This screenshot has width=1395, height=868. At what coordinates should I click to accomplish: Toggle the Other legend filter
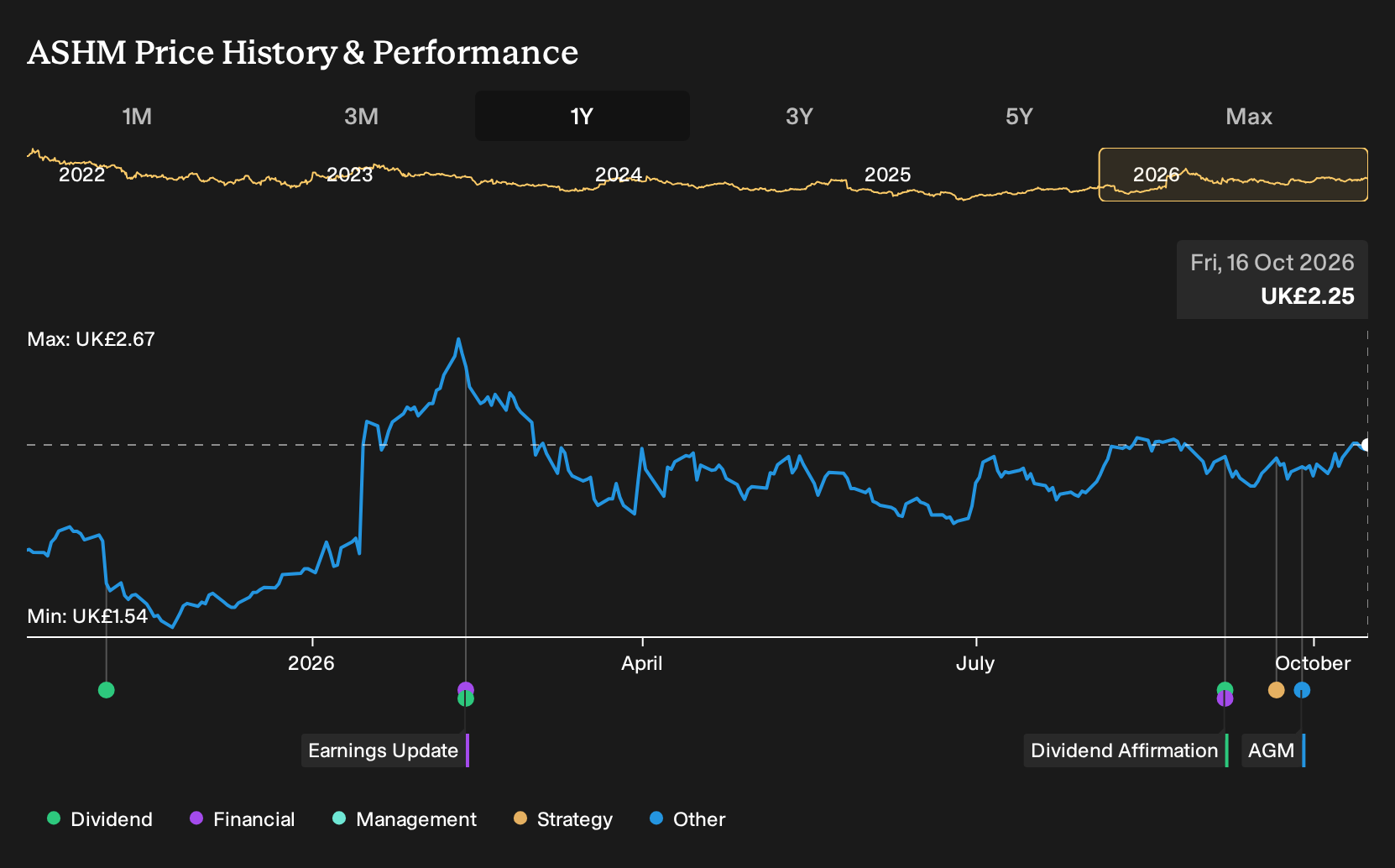687,819
